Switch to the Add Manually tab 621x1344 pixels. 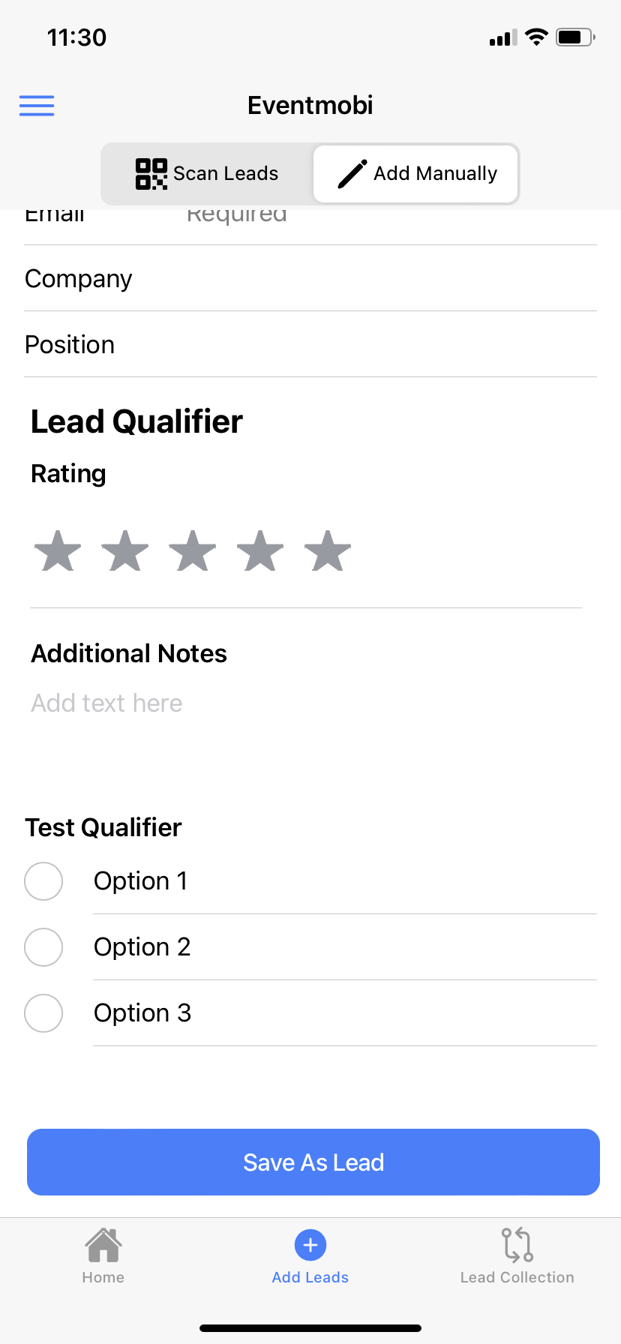coord(416,173)
